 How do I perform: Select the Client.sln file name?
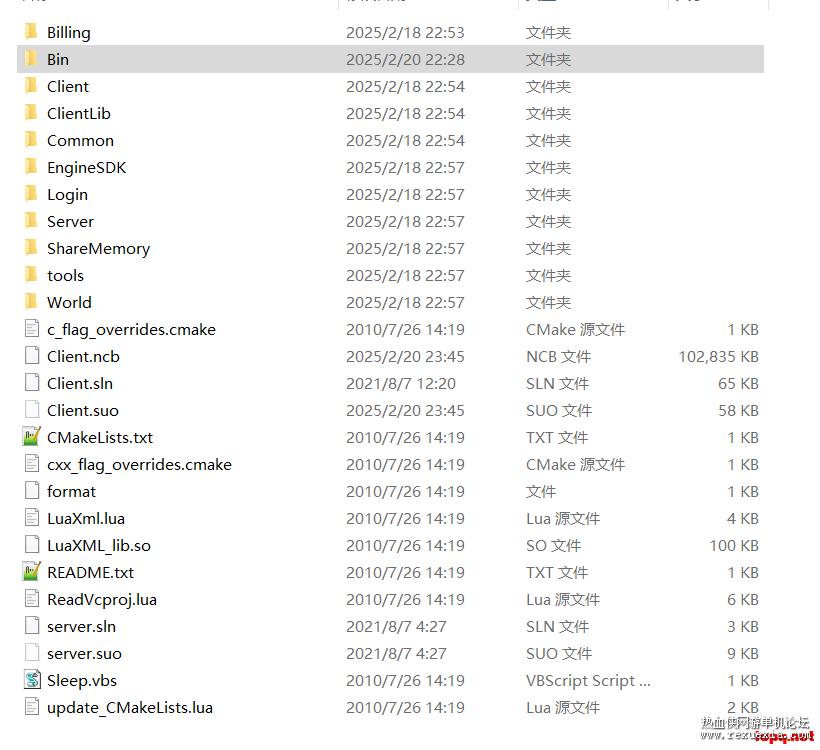point(80,383)
